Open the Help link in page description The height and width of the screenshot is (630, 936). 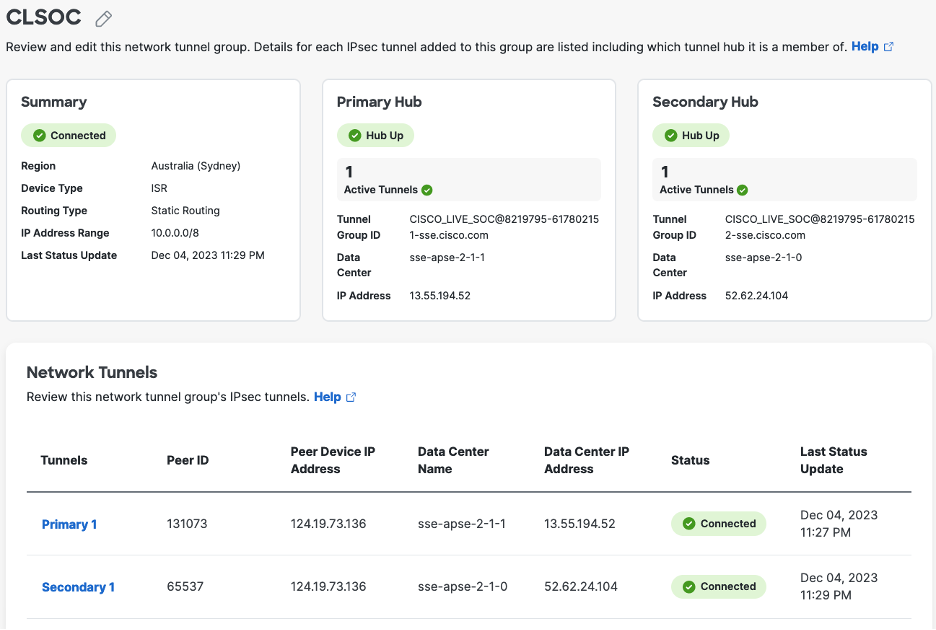tap(864, 47)
